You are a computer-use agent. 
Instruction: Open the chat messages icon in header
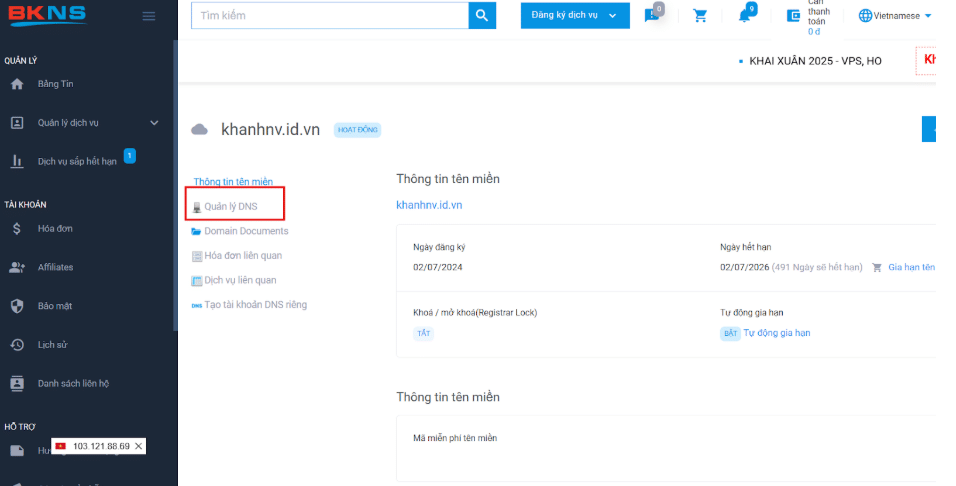(651, 16)
